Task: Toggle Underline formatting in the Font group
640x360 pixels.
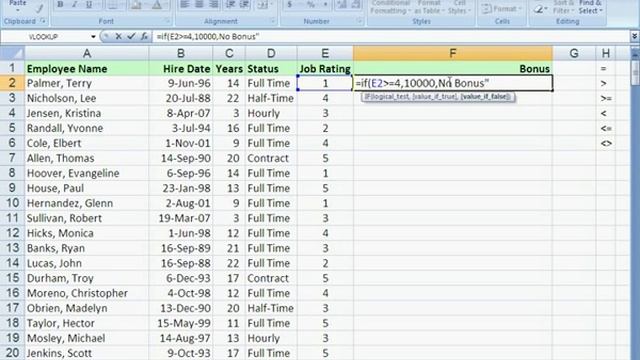Action: tap(88, 4)
